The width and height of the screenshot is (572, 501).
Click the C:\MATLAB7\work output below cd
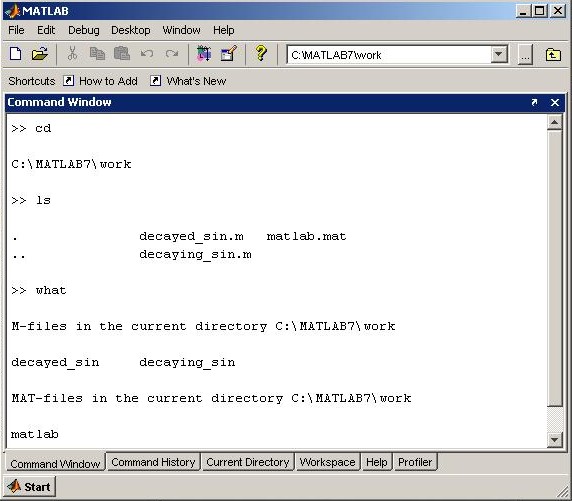(x=71, y=164)
